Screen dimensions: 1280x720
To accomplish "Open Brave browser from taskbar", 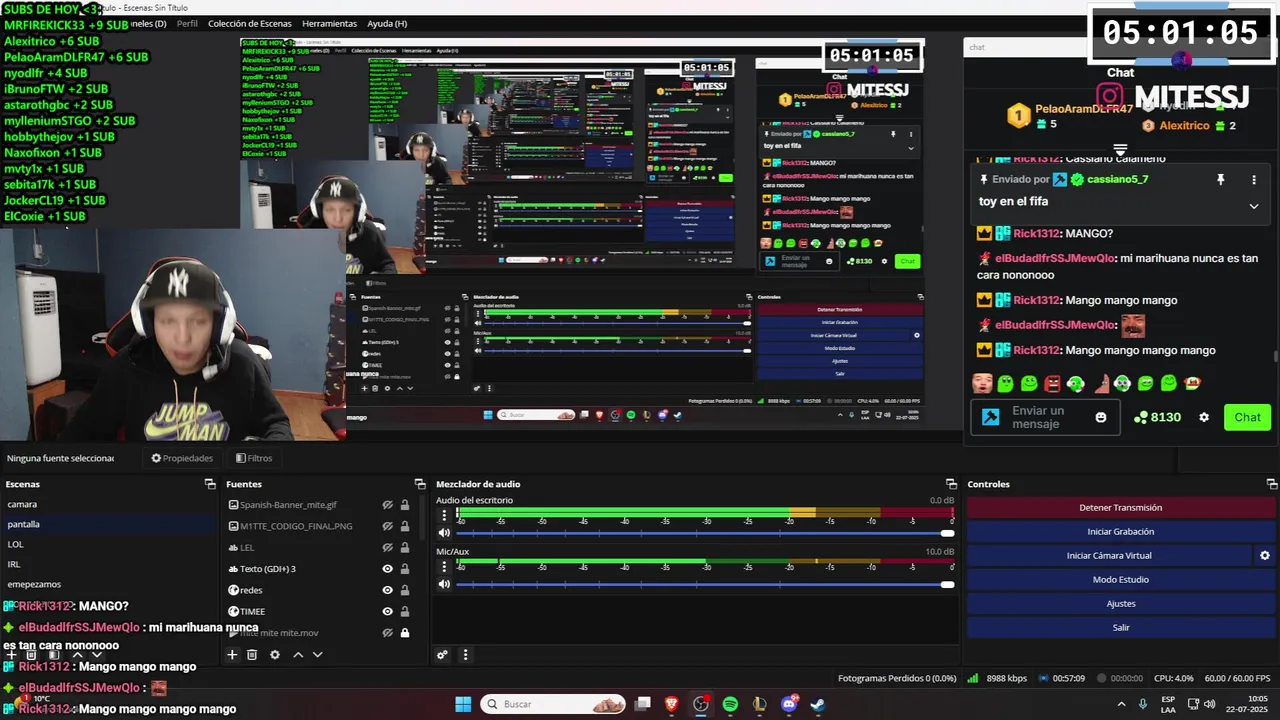I will point(671,704).
